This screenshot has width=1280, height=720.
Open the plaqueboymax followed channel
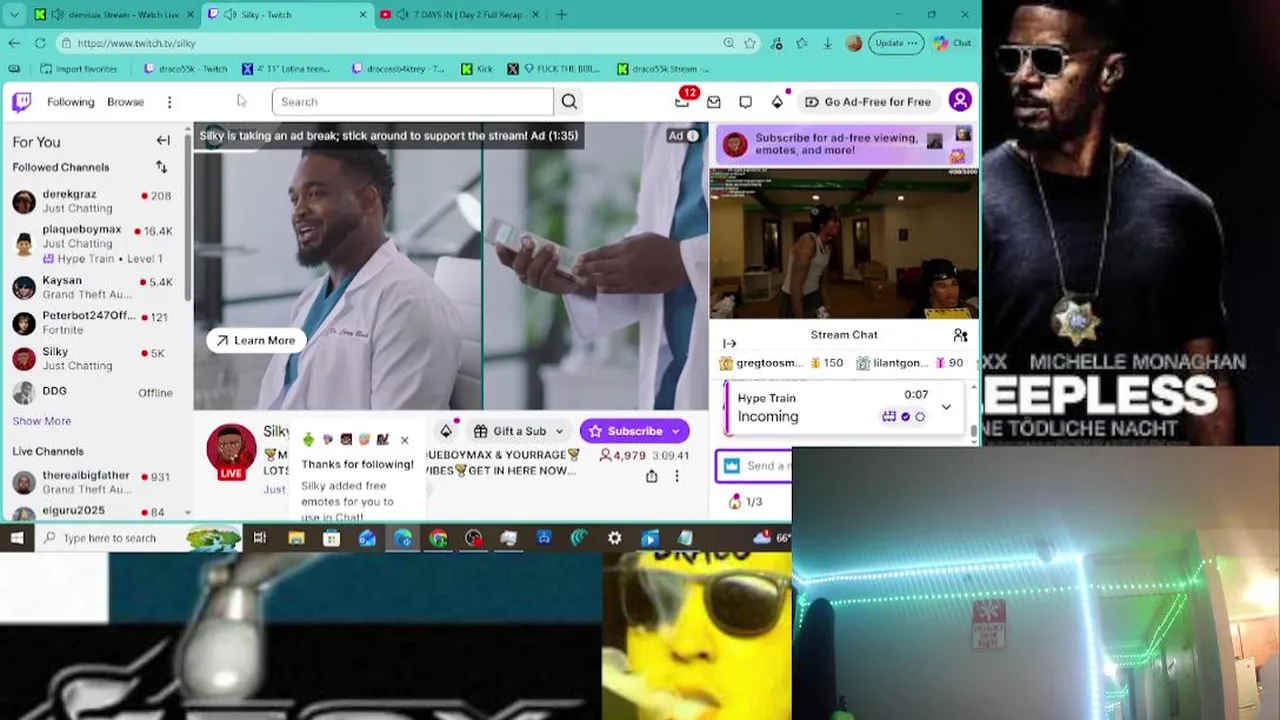tap(92, 243)
